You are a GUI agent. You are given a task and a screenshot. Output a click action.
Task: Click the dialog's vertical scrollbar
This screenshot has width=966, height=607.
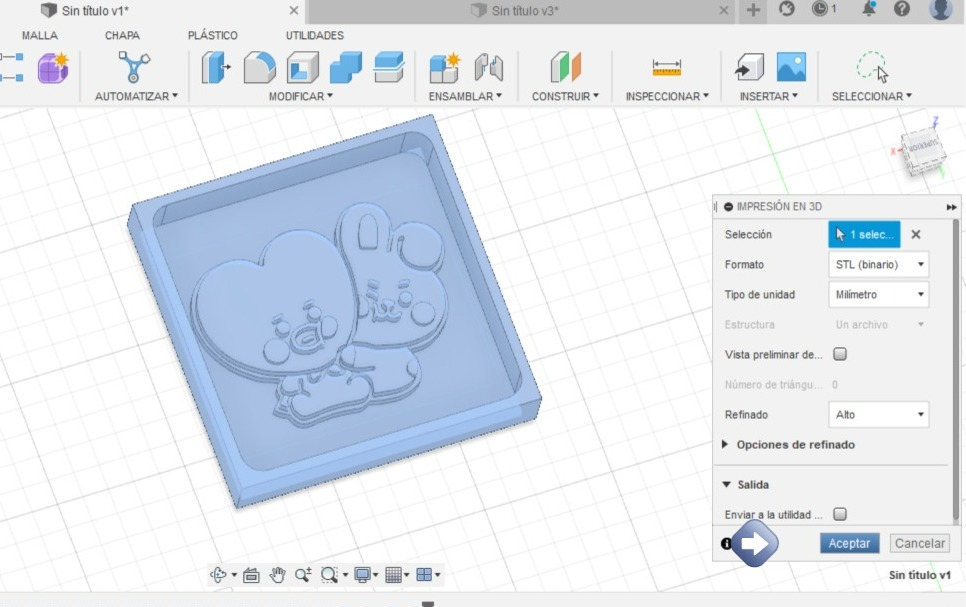(x=956, y=370)
